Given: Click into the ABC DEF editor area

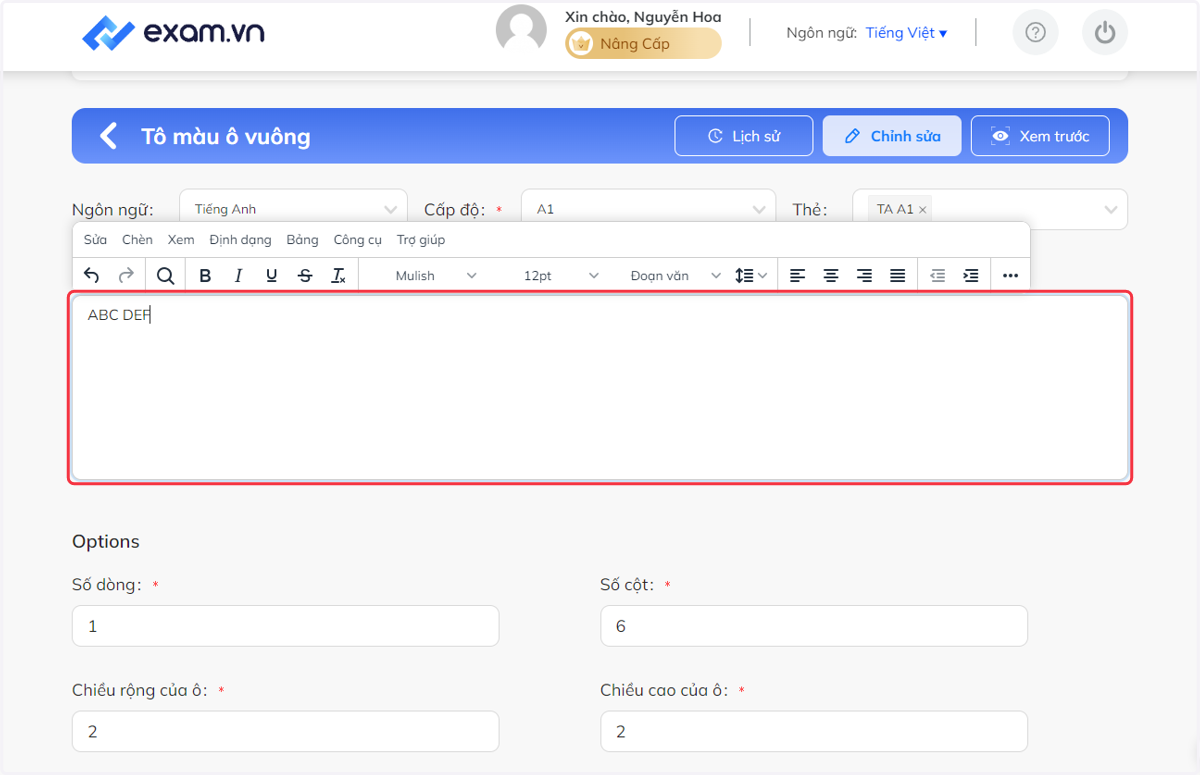Looking at the screenshot, I should click(600, 388).
